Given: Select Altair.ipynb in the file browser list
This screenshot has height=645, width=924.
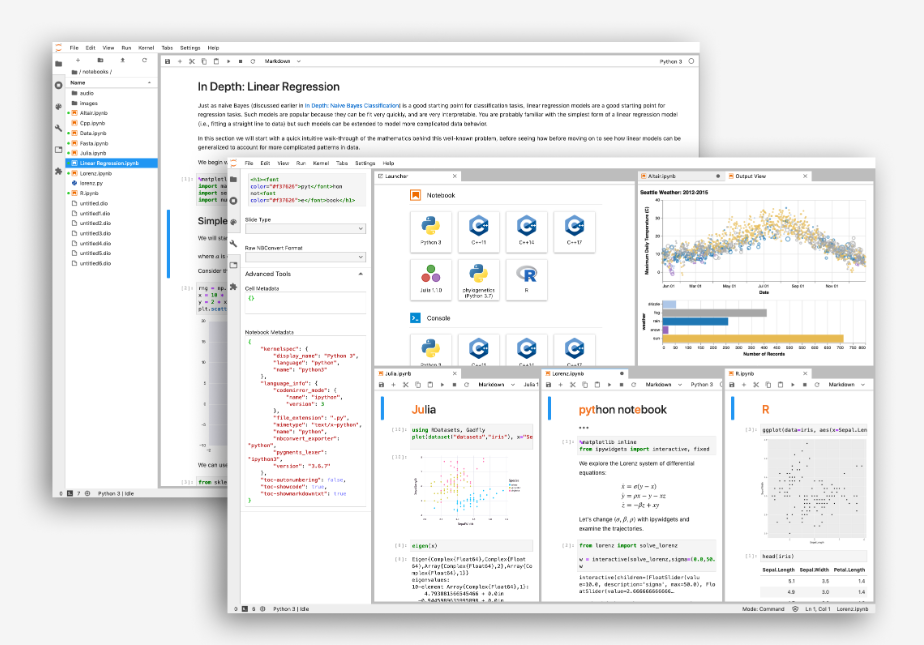Looking at the screenshot, I should pyautogui.click(x=111, y=113).
